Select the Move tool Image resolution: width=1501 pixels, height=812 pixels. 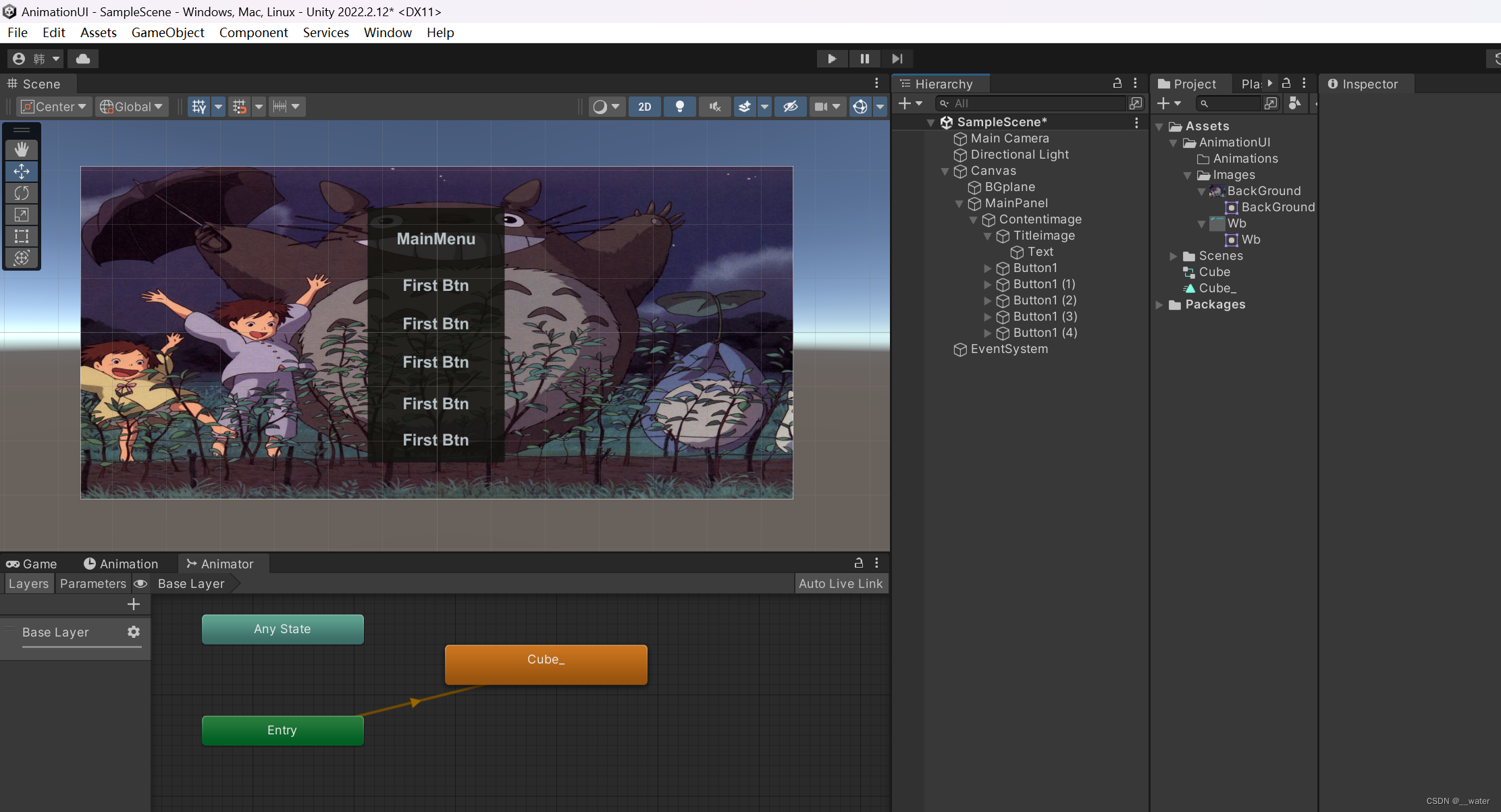click(x=22, y=171)
